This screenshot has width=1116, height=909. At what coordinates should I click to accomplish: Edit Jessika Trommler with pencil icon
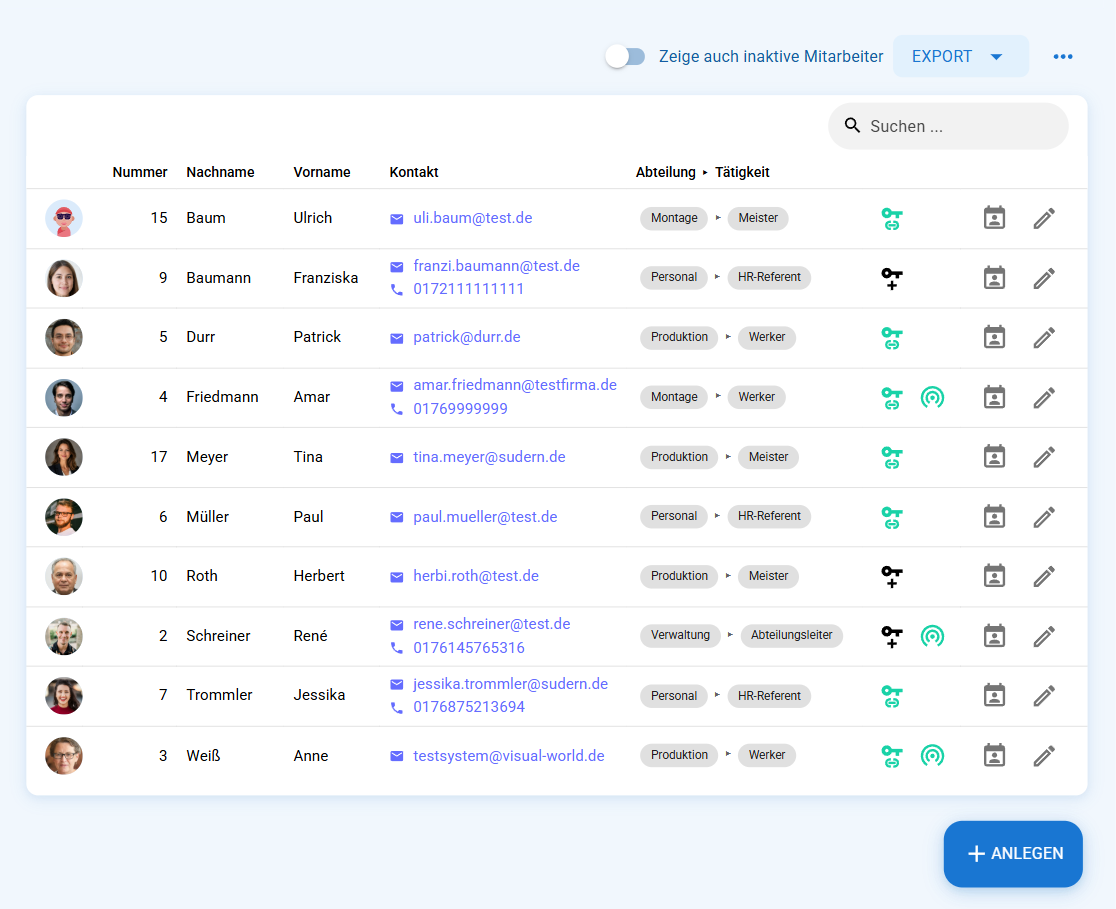(1043, 695)
